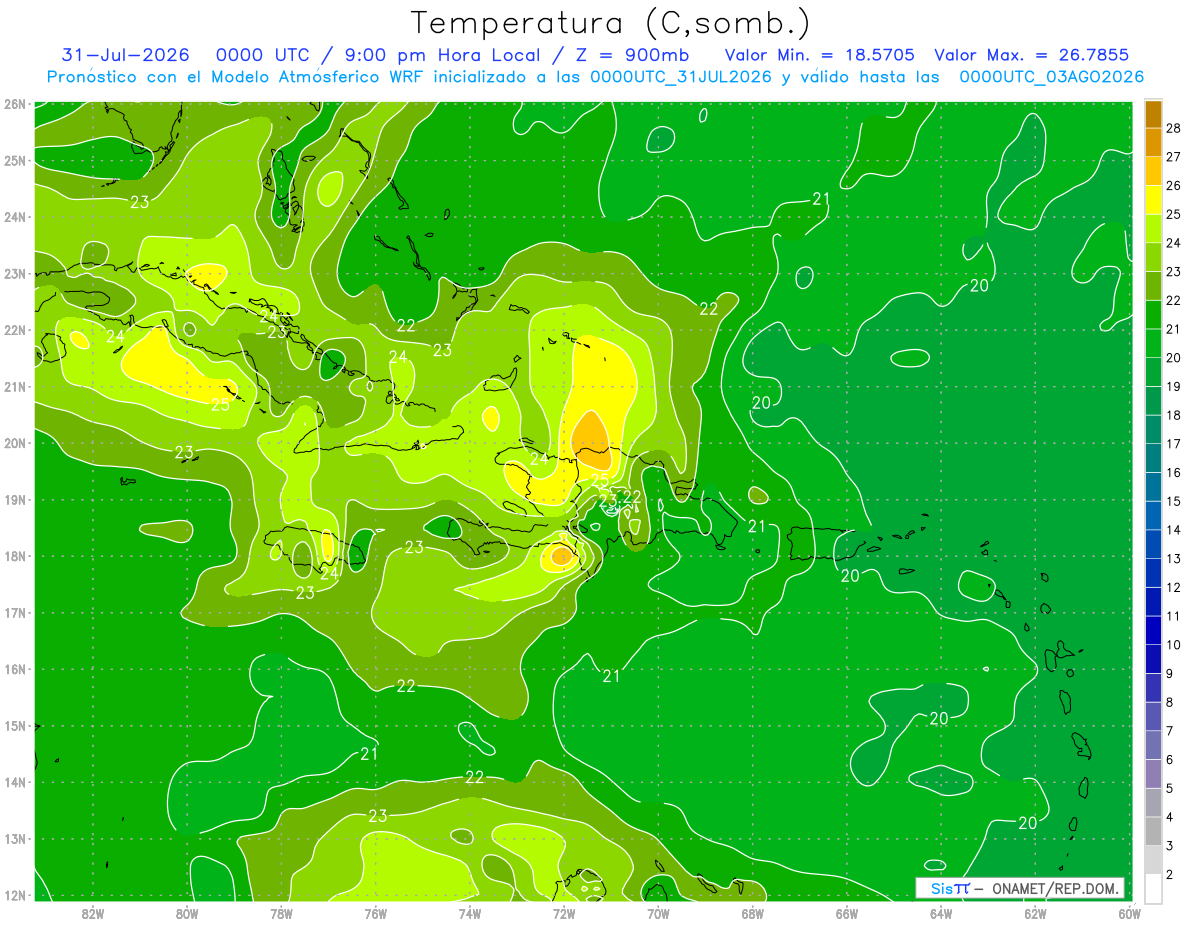This screenshot has height=927, width=1200.
Task: Click the color bar label 14
Action: click(x=1173, y=530)
